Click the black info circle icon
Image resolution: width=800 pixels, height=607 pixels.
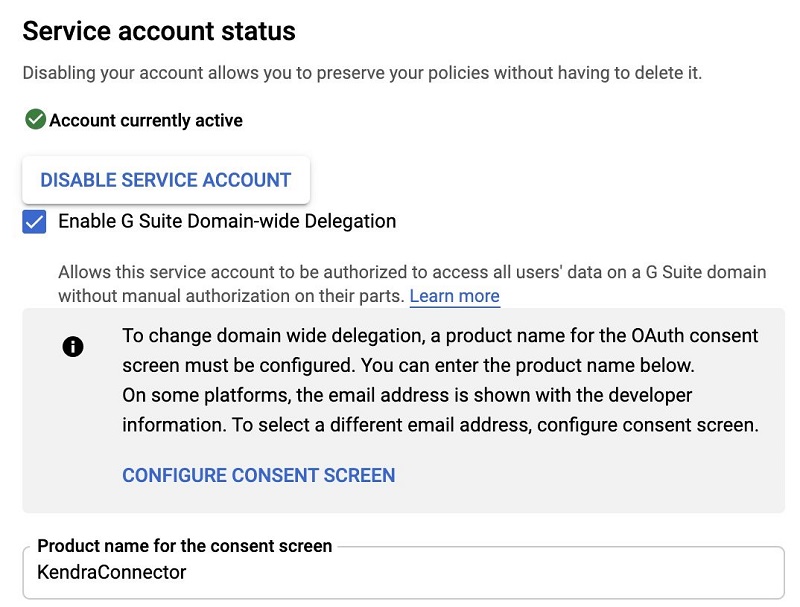tap(72, 347)
